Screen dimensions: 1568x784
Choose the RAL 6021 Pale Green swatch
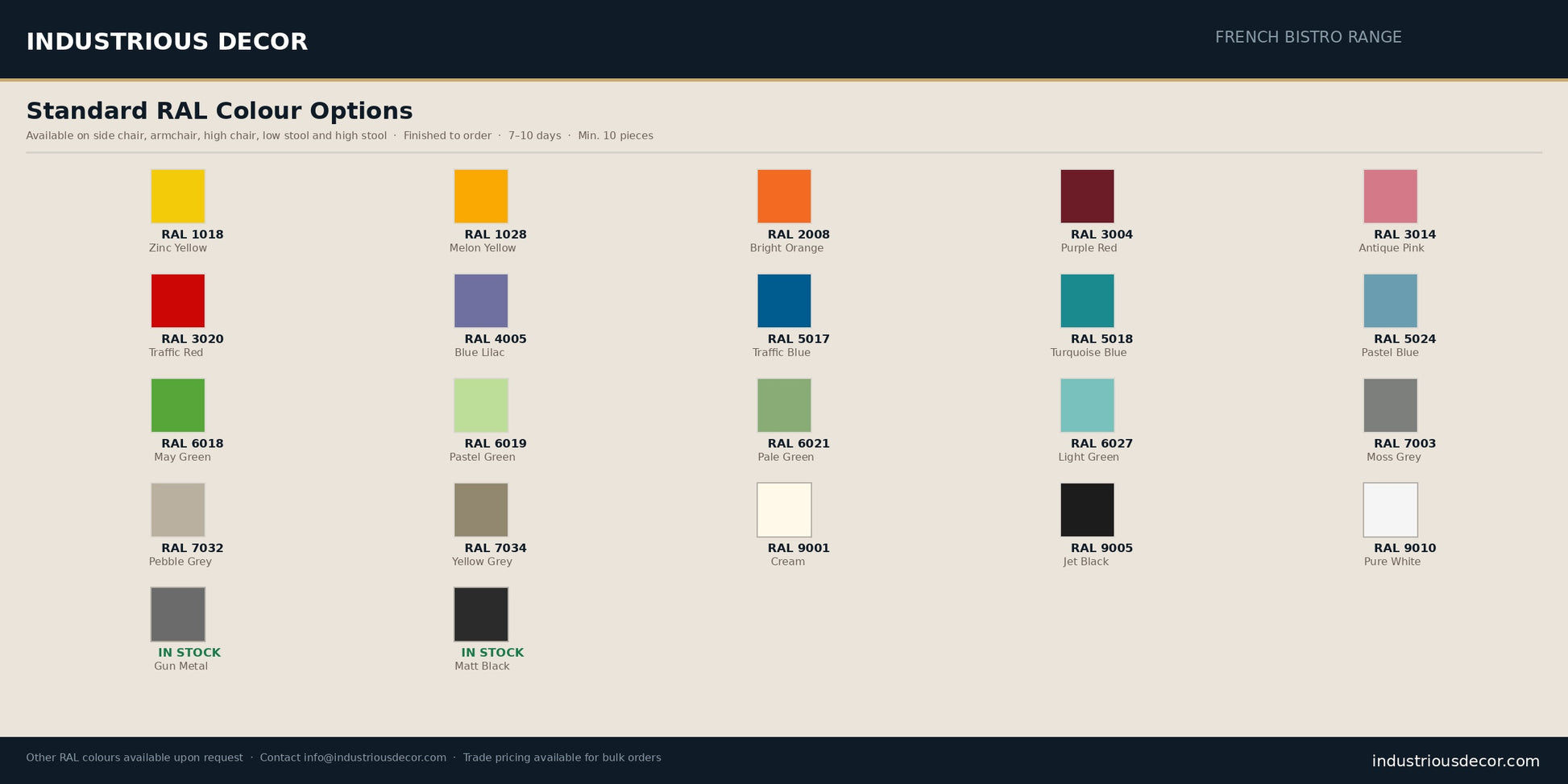pos(784,405)
